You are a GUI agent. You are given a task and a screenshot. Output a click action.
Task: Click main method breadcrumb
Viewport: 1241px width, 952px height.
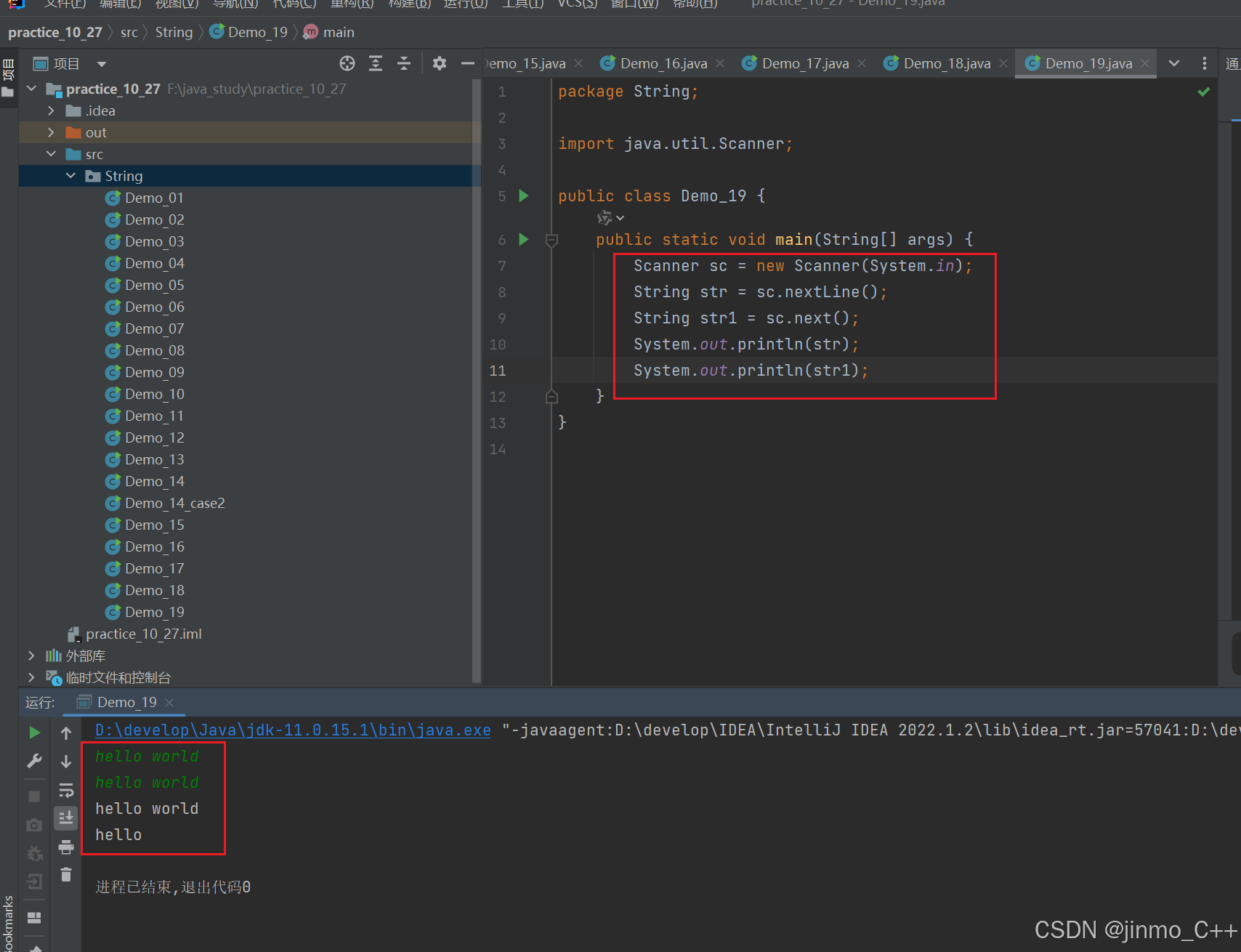(329, 32)
